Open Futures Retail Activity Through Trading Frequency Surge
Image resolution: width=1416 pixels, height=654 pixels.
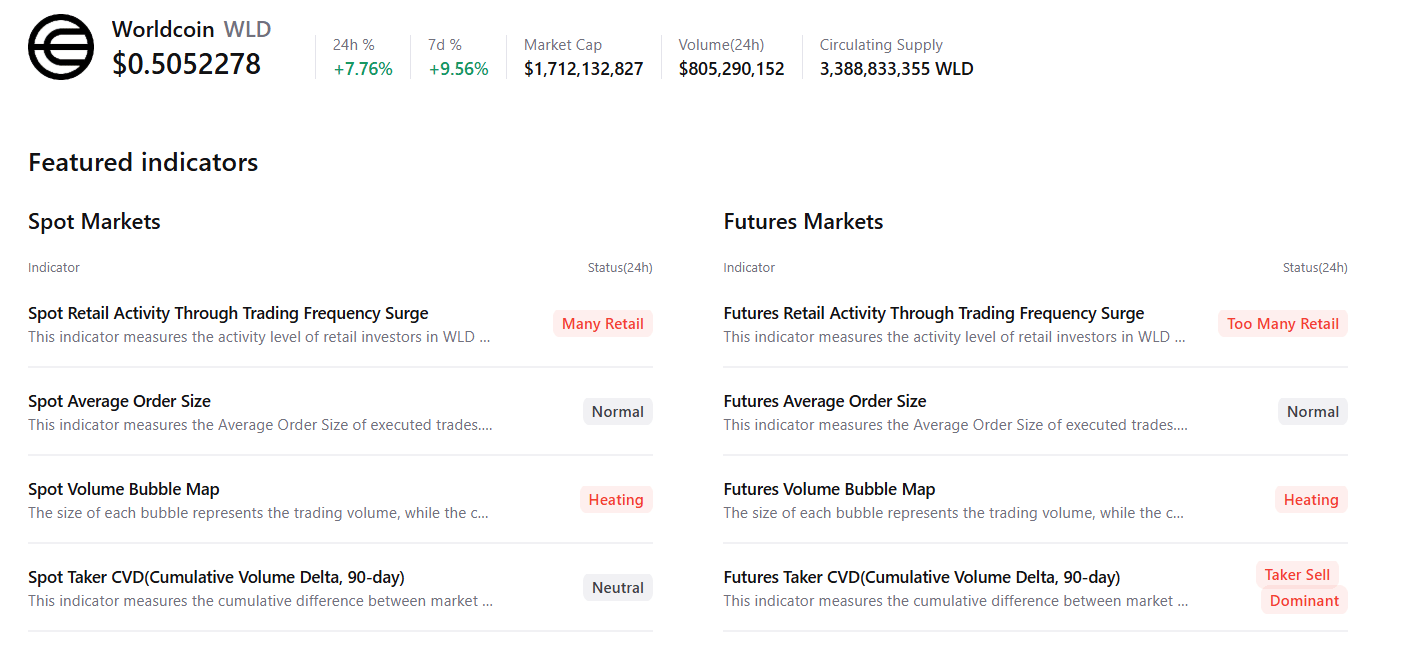(x=934, y=313)
